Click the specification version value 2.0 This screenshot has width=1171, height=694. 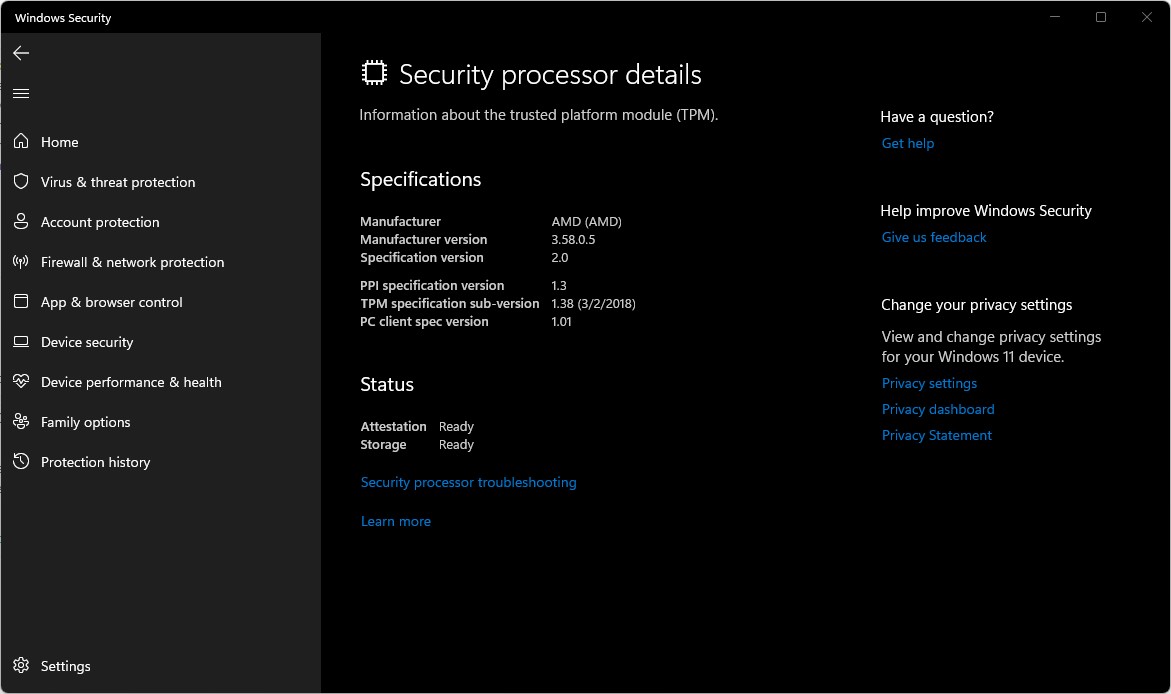tap(559, 258)
